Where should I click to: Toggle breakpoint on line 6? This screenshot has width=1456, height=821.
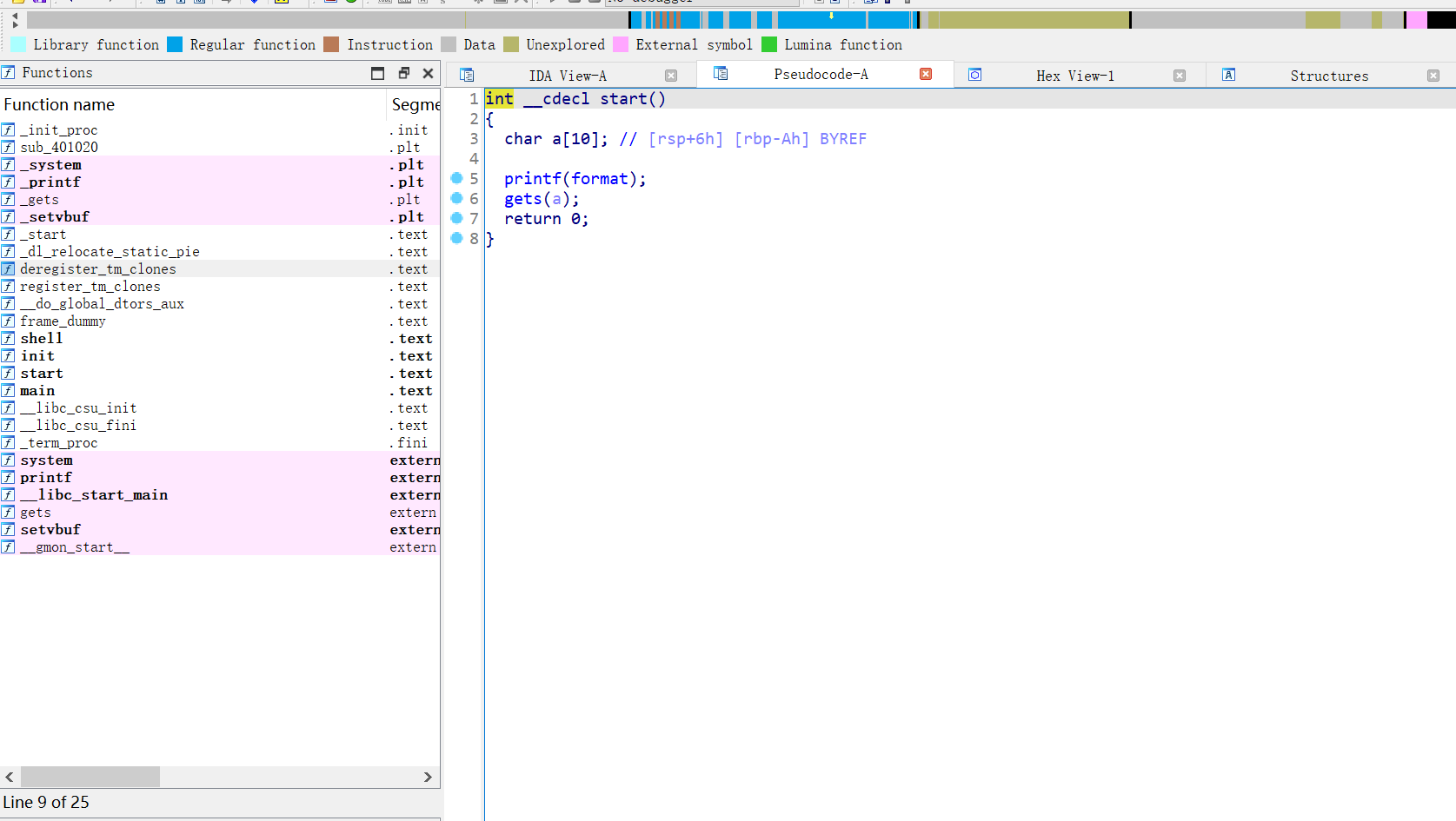tap(456, 198)
